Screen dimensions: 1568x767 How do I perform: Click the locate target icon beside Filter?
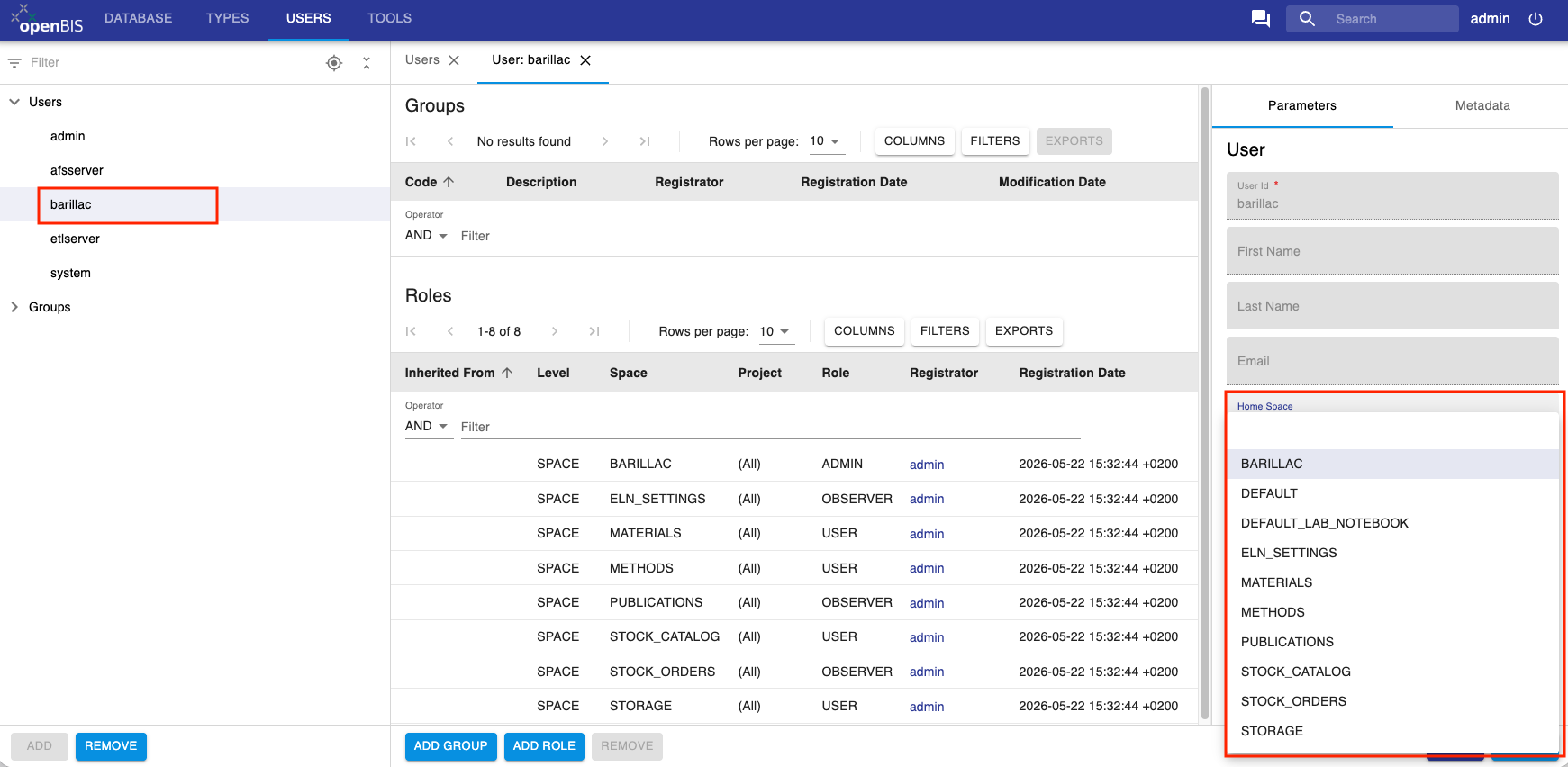point(334,63)
